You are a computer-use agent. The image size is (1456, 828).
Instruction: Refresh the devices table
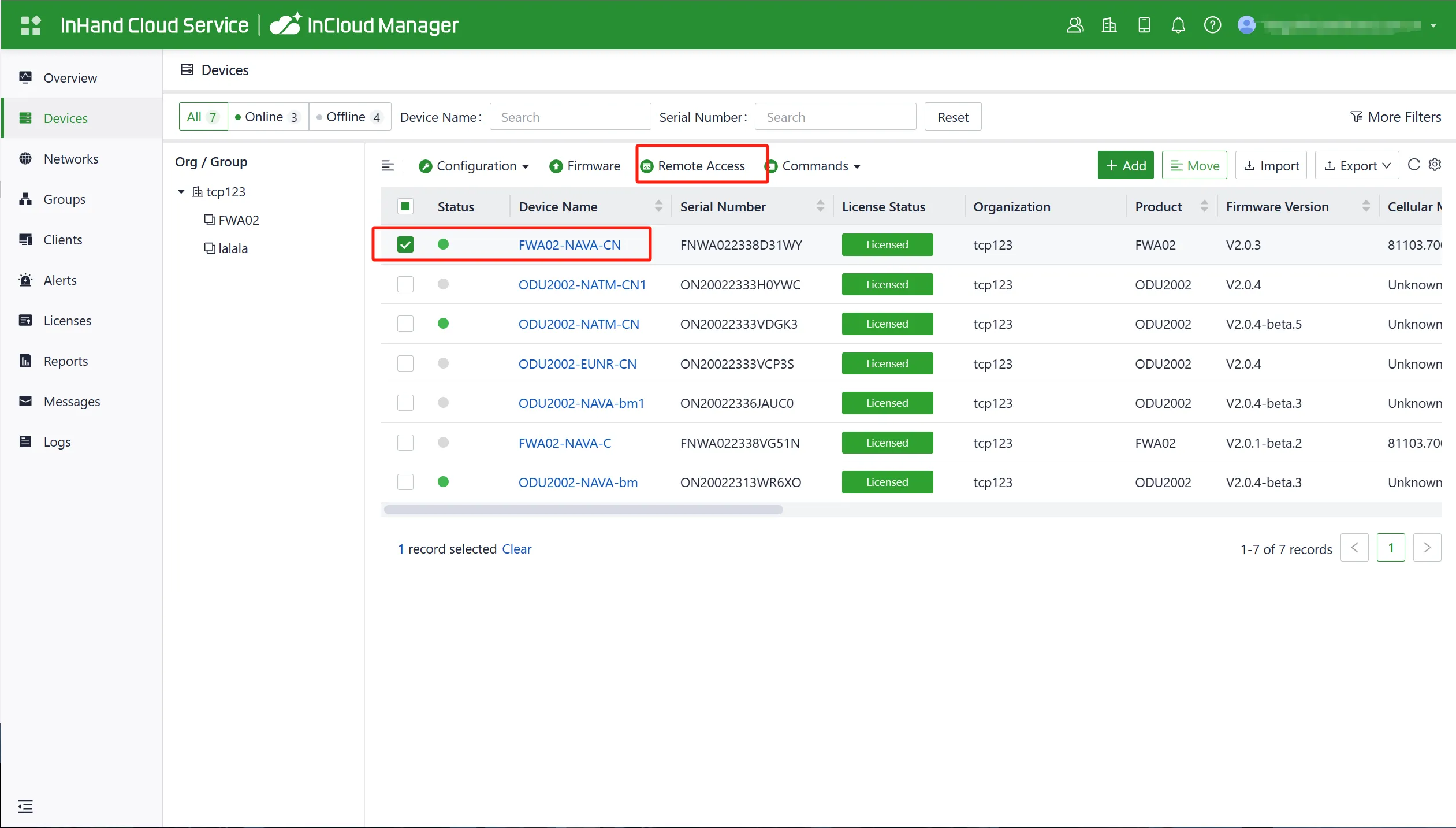1414,165
